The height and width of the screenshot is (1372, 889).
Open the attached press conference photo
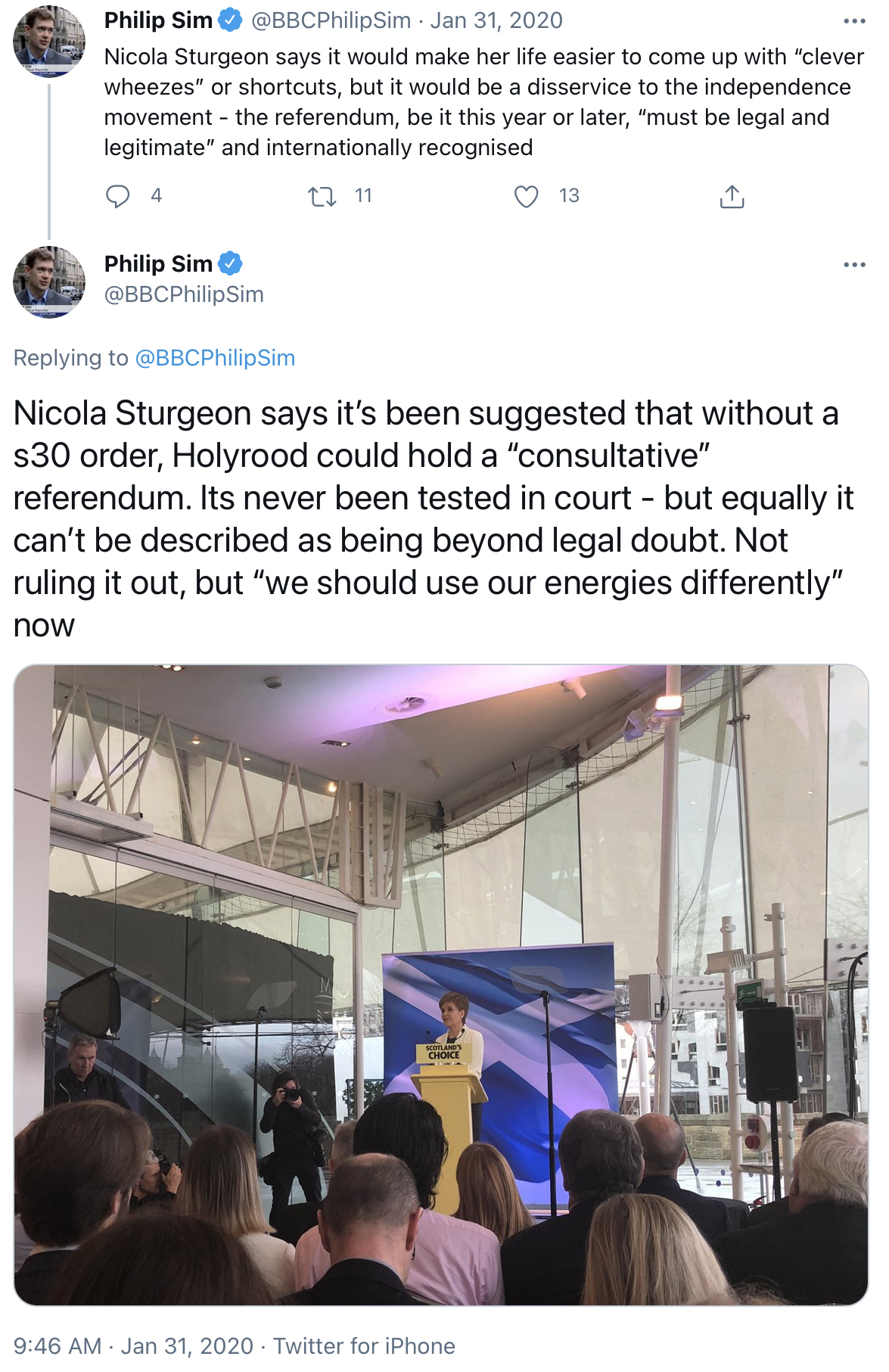click(x=441, y=985)
